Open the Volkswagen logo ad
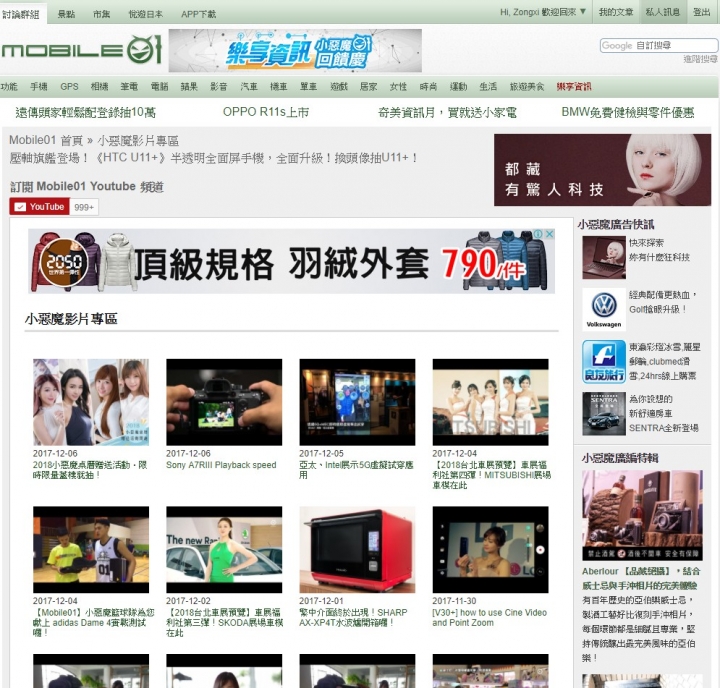Screen dimensions: 720x688 coord(603,310)
